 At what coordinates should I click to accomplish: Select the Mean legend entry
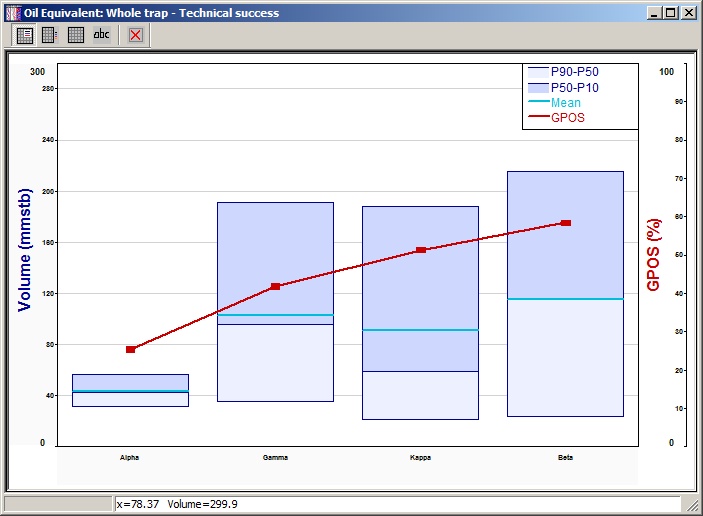[565, 102]
